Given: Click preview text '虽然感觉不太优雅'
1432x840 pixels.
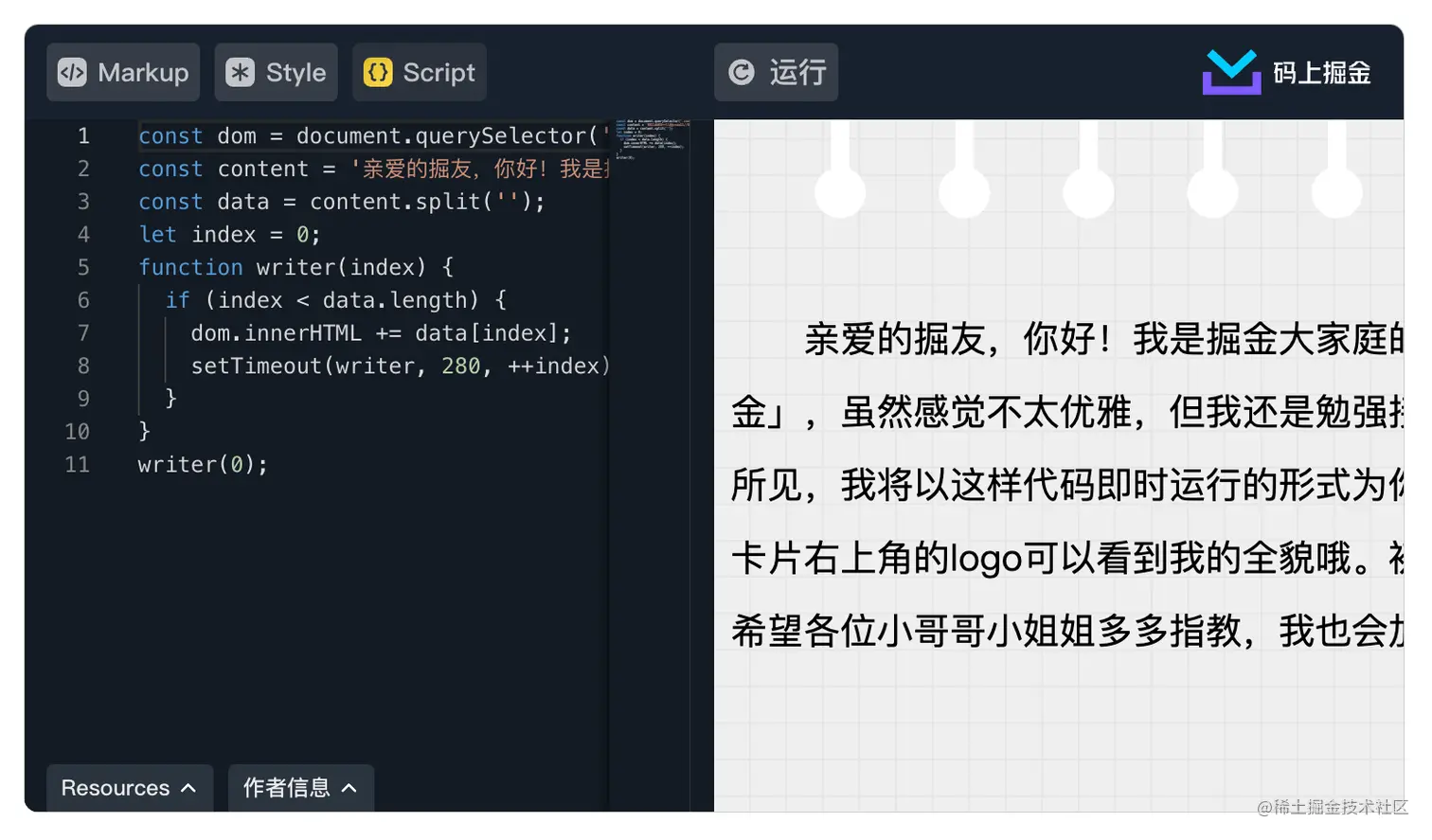Looking at the screenshot, I should (986, 413).
